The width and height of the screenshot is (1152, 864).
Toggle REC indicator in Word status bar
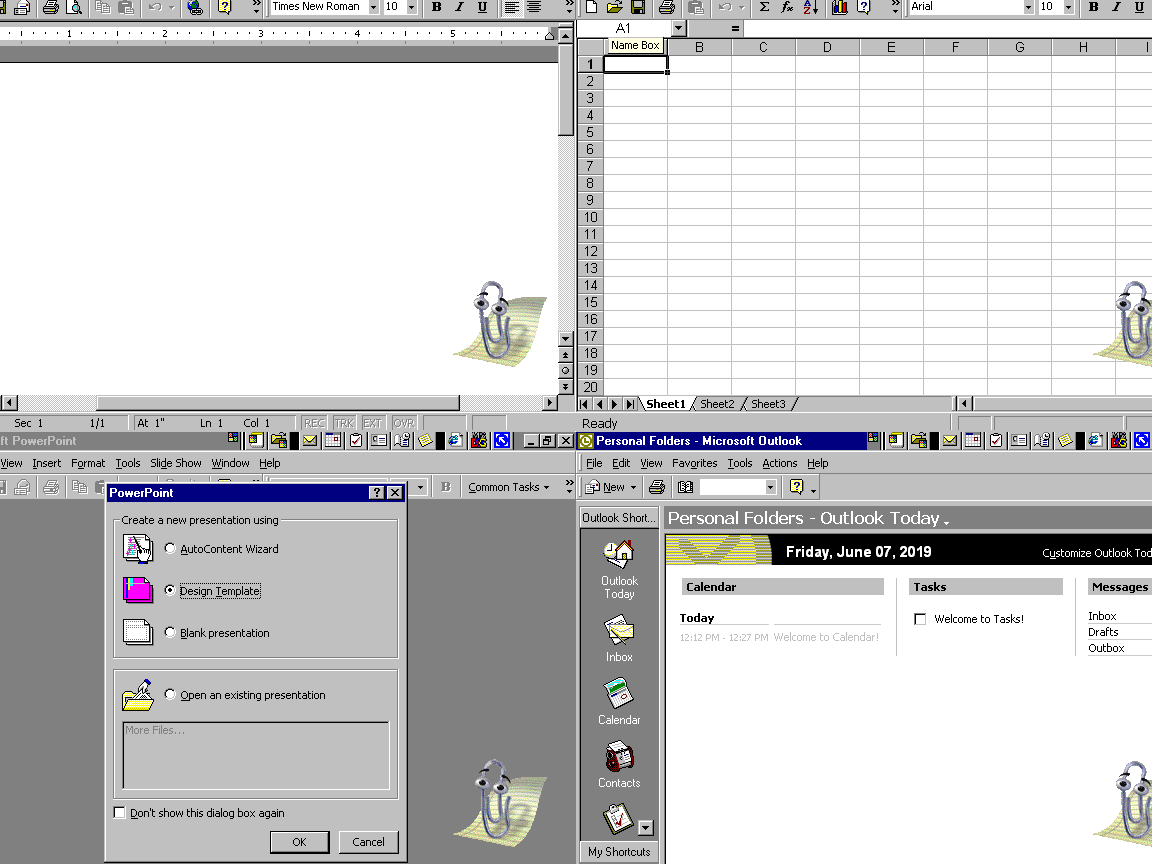coord(314,423)
